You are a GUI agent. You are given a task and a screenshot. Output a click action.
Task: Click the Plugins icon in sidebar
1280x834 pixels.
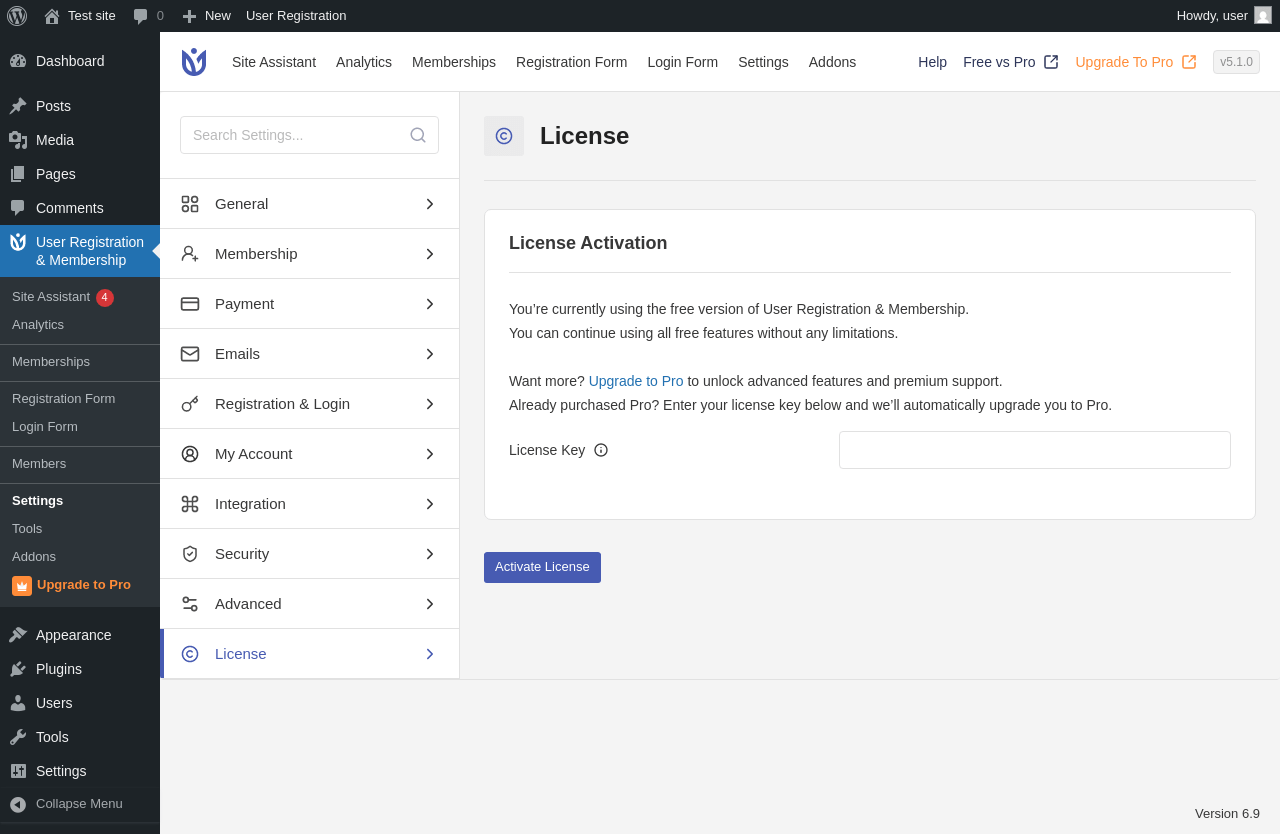(x=18, y=669)
